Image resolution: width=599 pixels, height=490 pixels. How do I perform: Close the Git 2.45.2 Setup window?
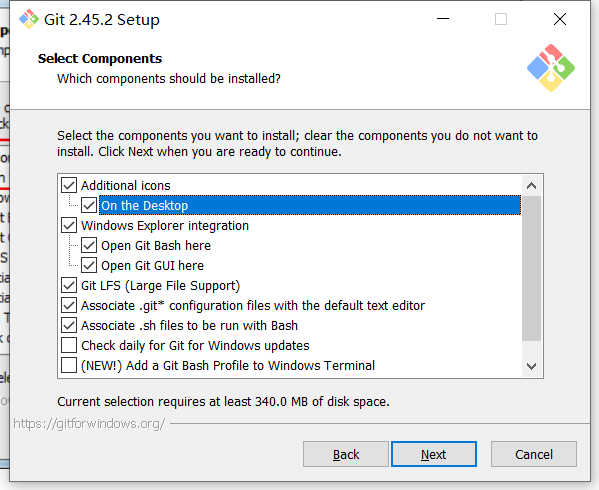tap(560, 19)
